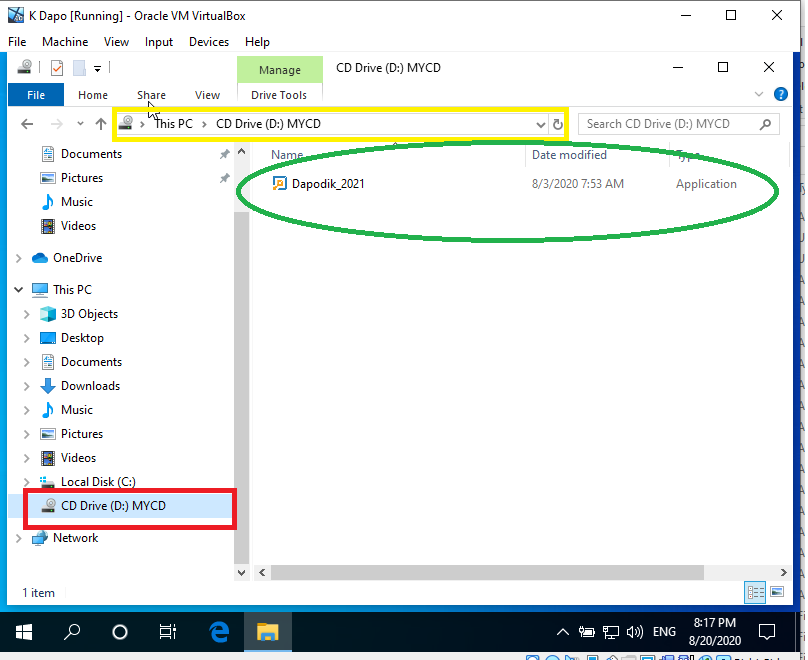Expand Documents under This PC
Screen dimensions: 808x660
tap(27, 362)
